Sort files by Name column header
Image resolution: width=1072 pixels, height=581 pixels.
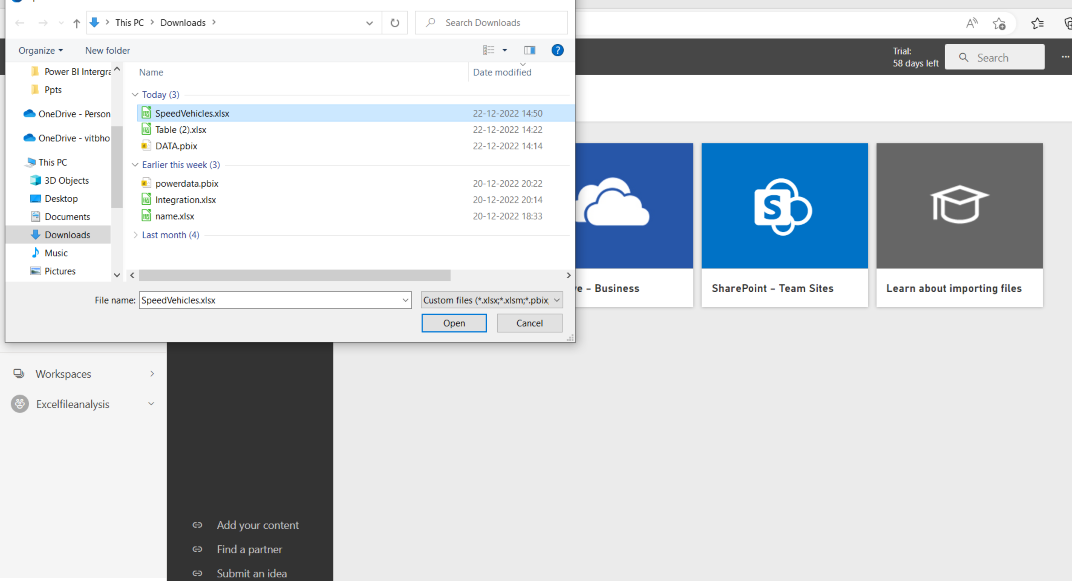(x=151, y=72)
